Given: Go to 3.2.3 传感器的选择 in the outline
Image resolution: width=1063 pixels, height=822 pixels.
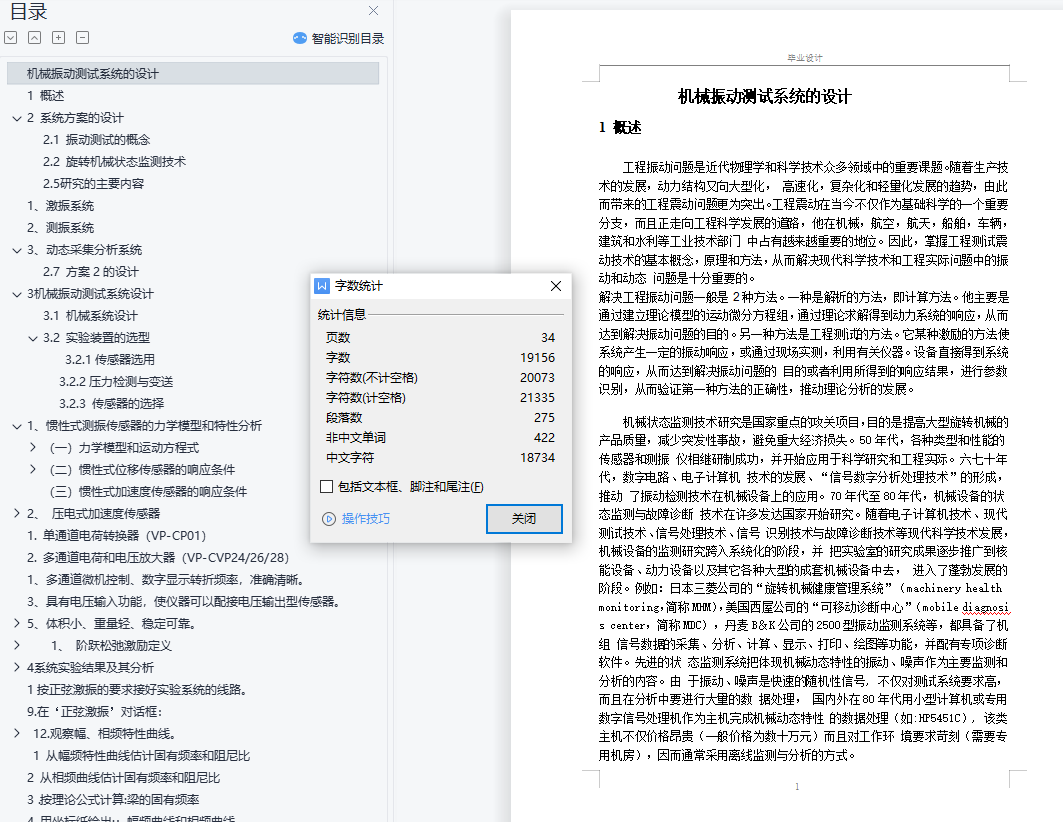Looking at the screenshot, I should coord(111,404).
